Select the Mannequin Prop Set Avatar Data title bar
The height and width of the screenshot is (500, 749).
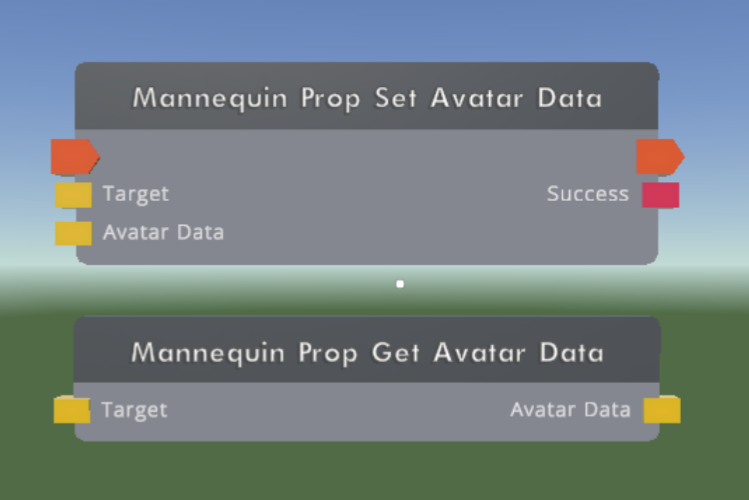pyautogui.click(x=367, y=96)
